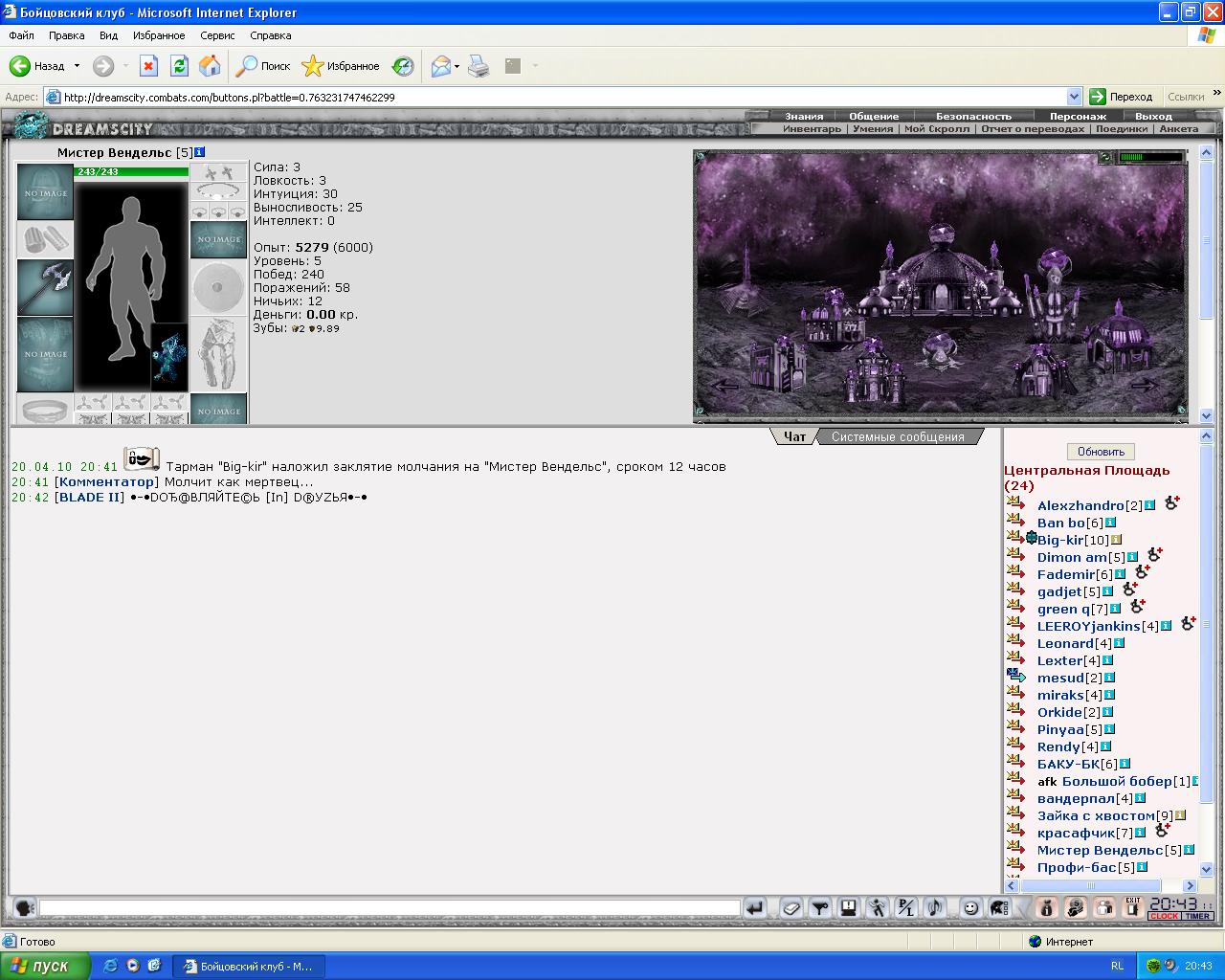Toggle the TIMER mode label
This screenshot has height=980, width=1225.
1198,917
